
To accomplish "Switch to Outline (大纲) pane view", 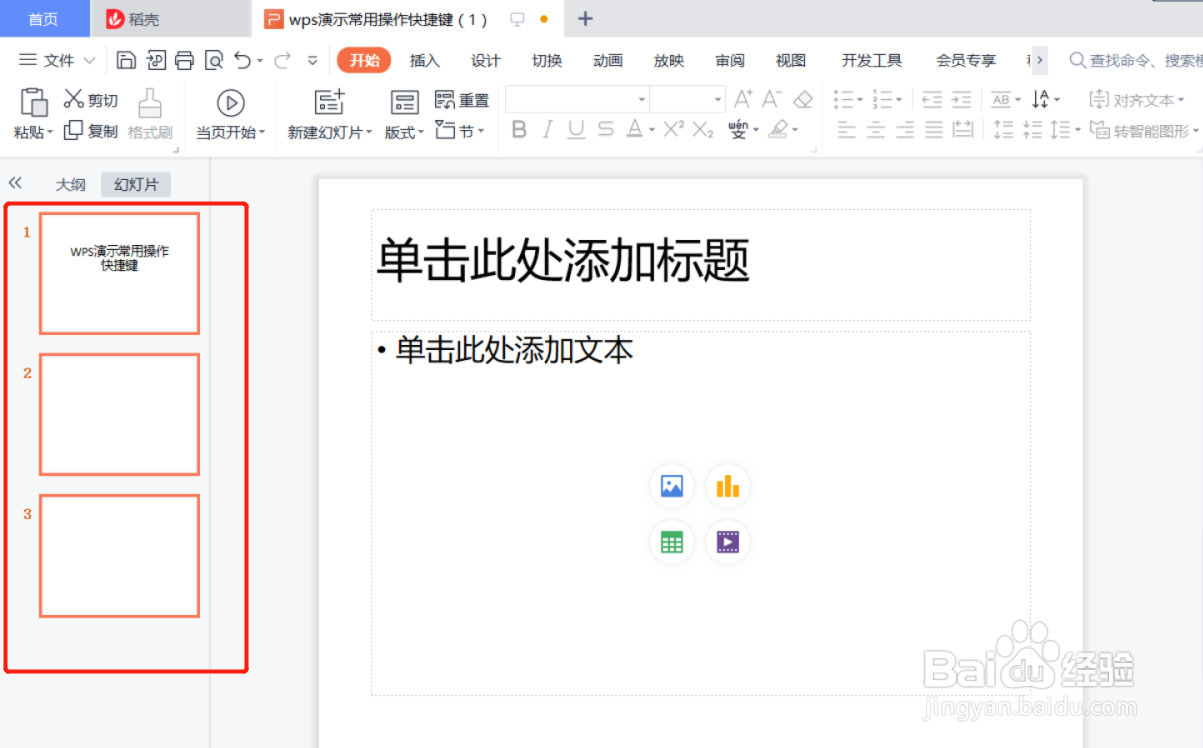I will tap(71, 185).
